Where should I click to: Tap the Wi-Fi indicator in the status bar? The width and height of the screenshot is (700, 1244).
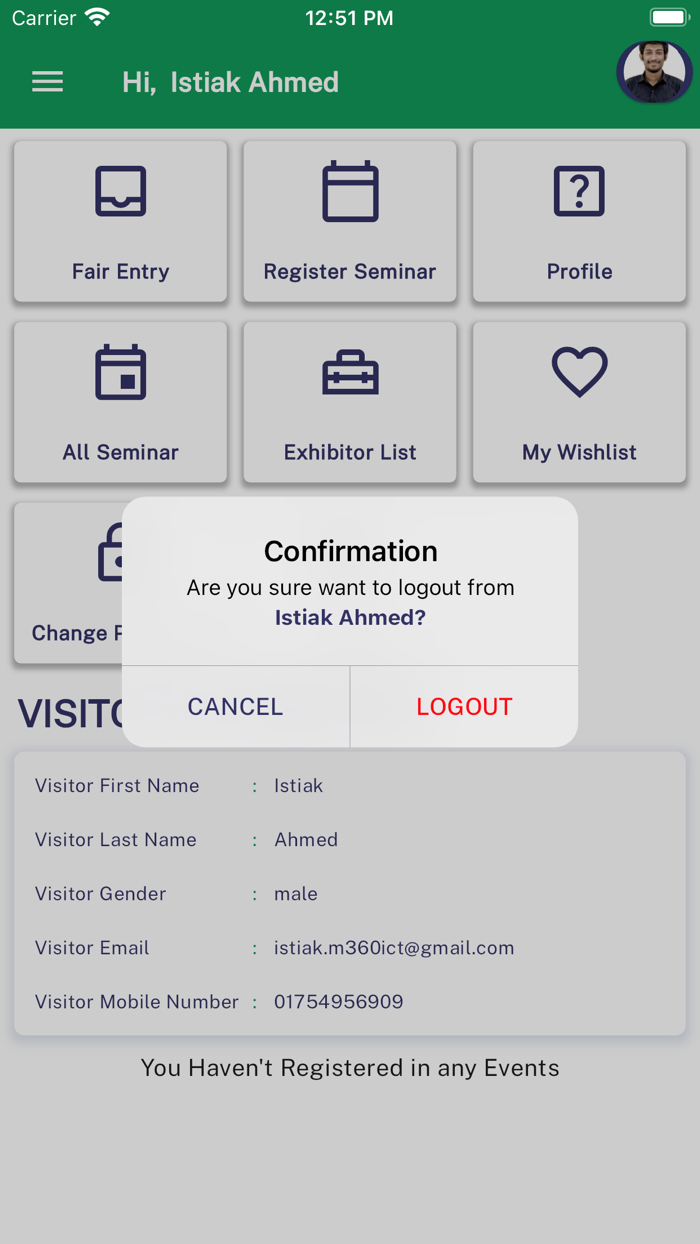[x=96, y=15]
